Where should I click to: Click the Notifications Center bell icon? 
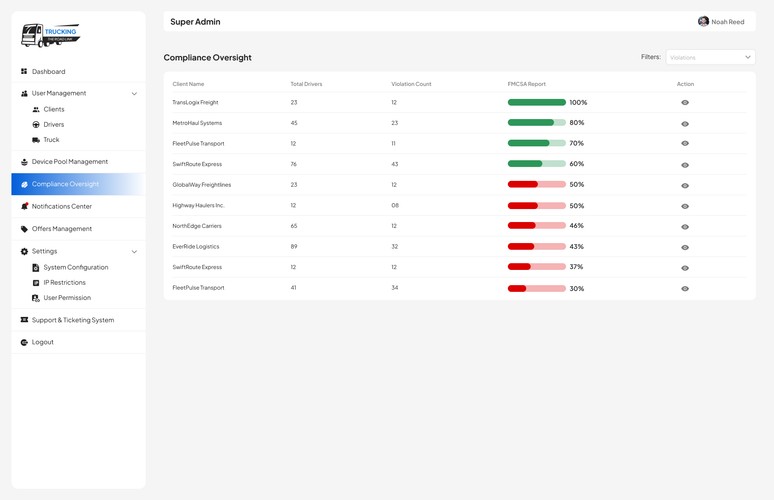coord(24,206)
